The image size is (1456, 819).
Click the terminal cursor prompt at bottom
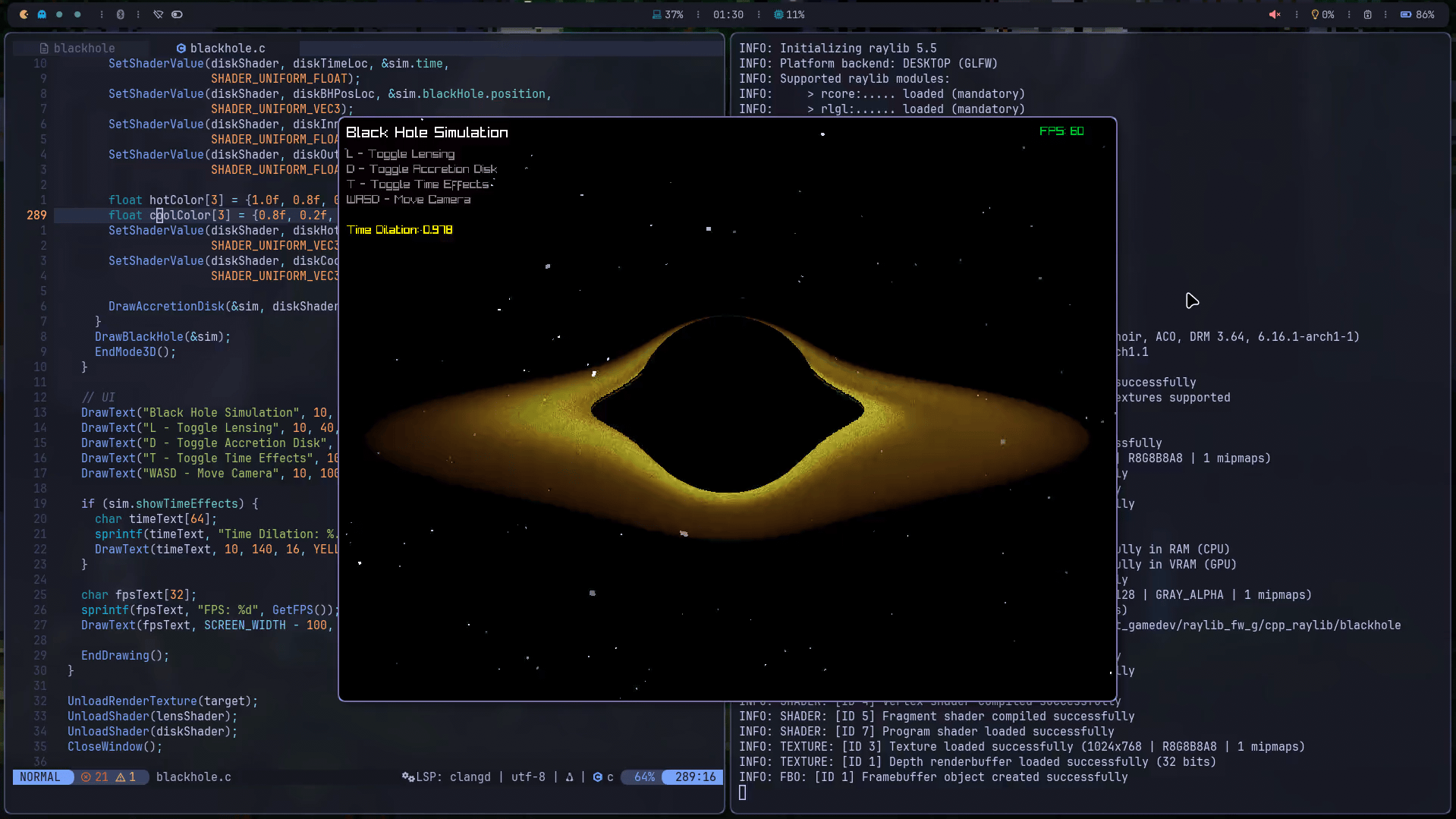point(743,792)
